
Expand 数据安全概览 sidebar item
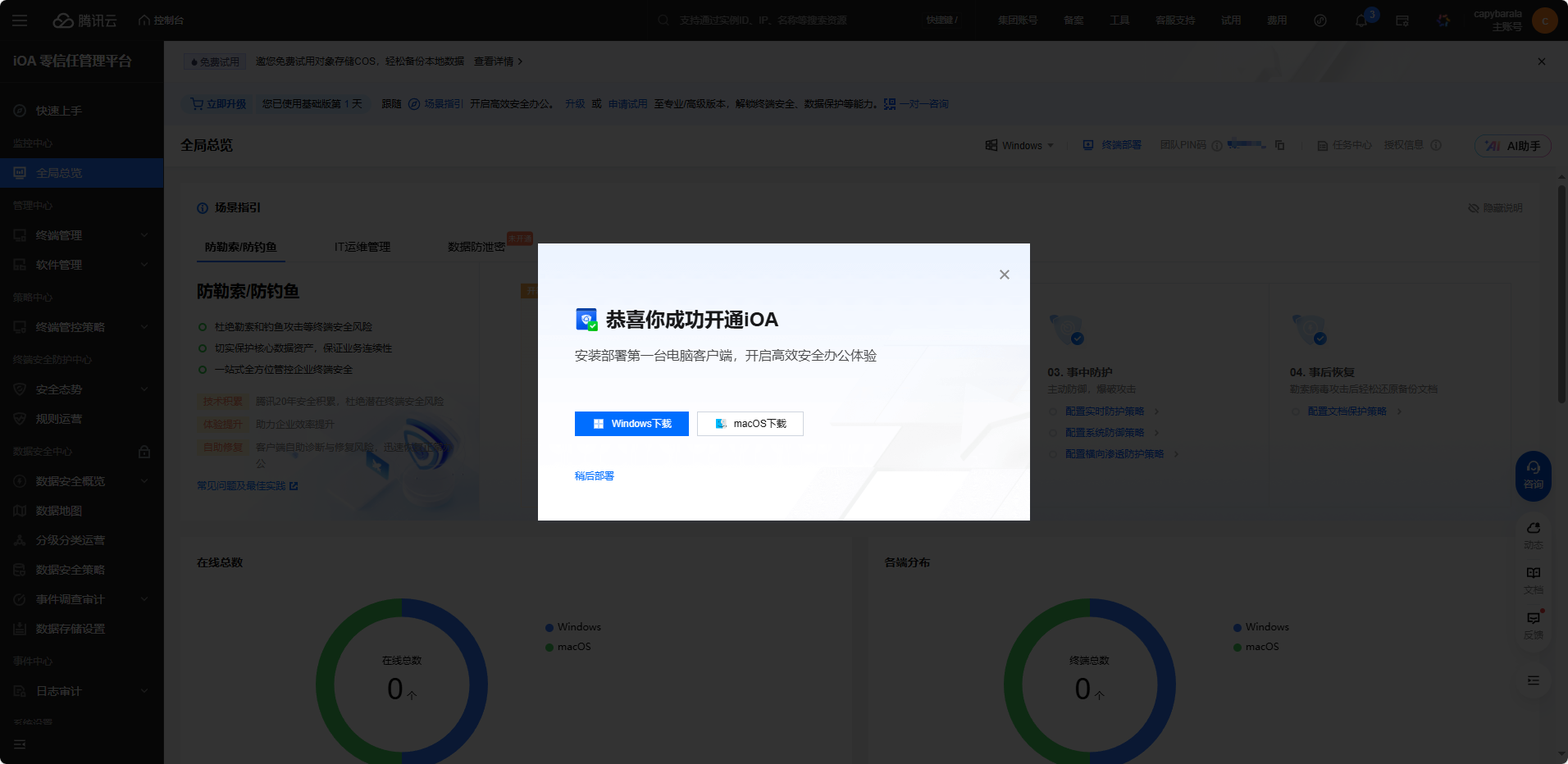pos(82,481)
